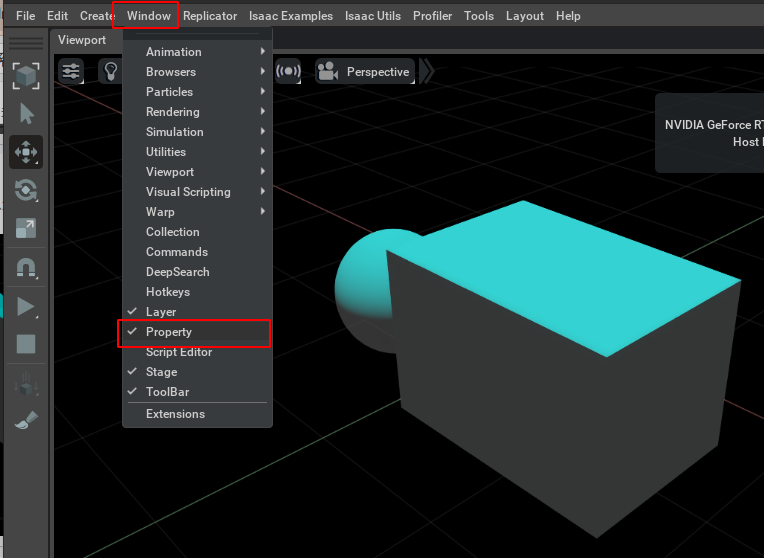Select the paint brush tool
764x558 pixels.
point(26,420)
